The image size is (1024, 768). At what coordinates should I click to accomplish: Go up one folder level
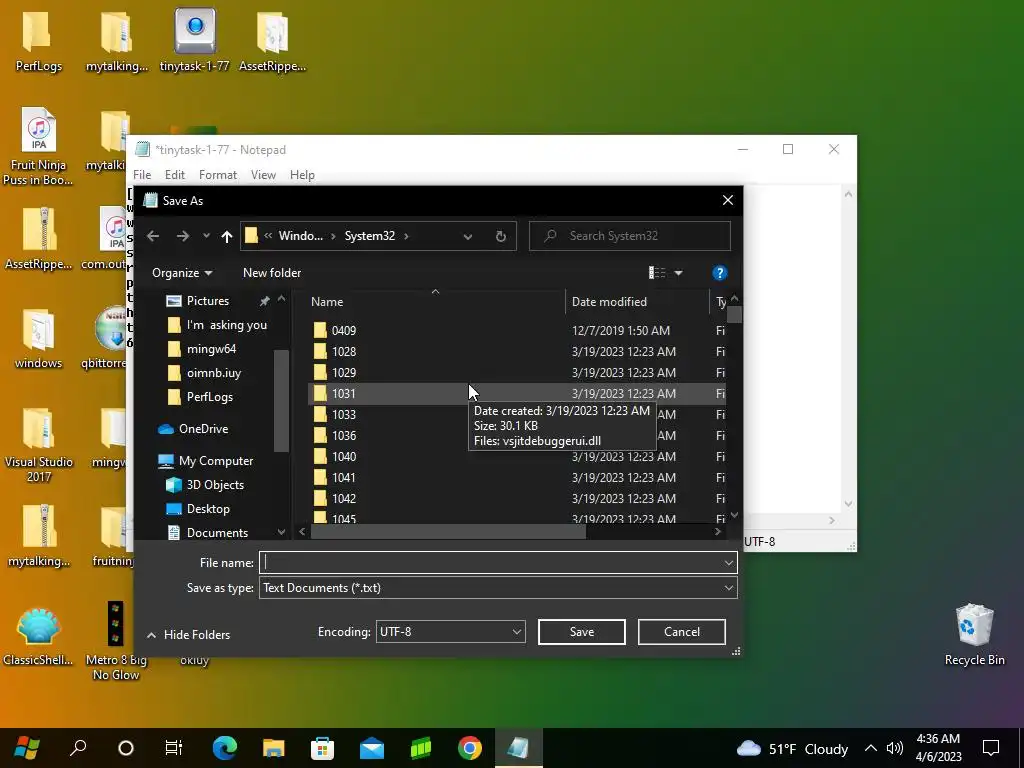click(227, 236)
